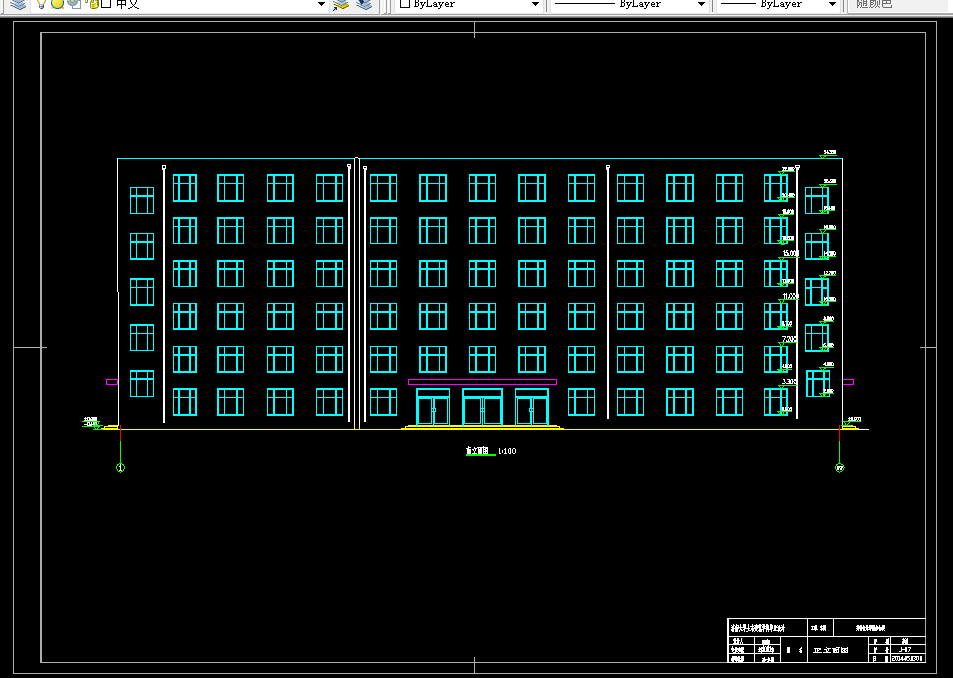Click the 15.000 elevation mark

(x=790, y=253)
